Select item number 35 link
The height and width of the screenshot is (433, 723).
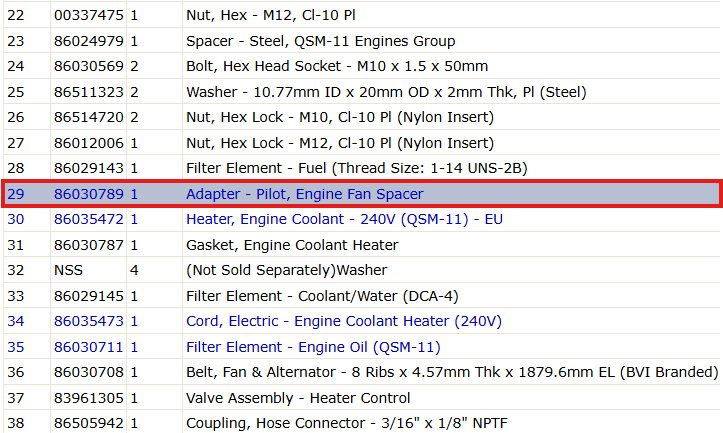tap(16, 347)
